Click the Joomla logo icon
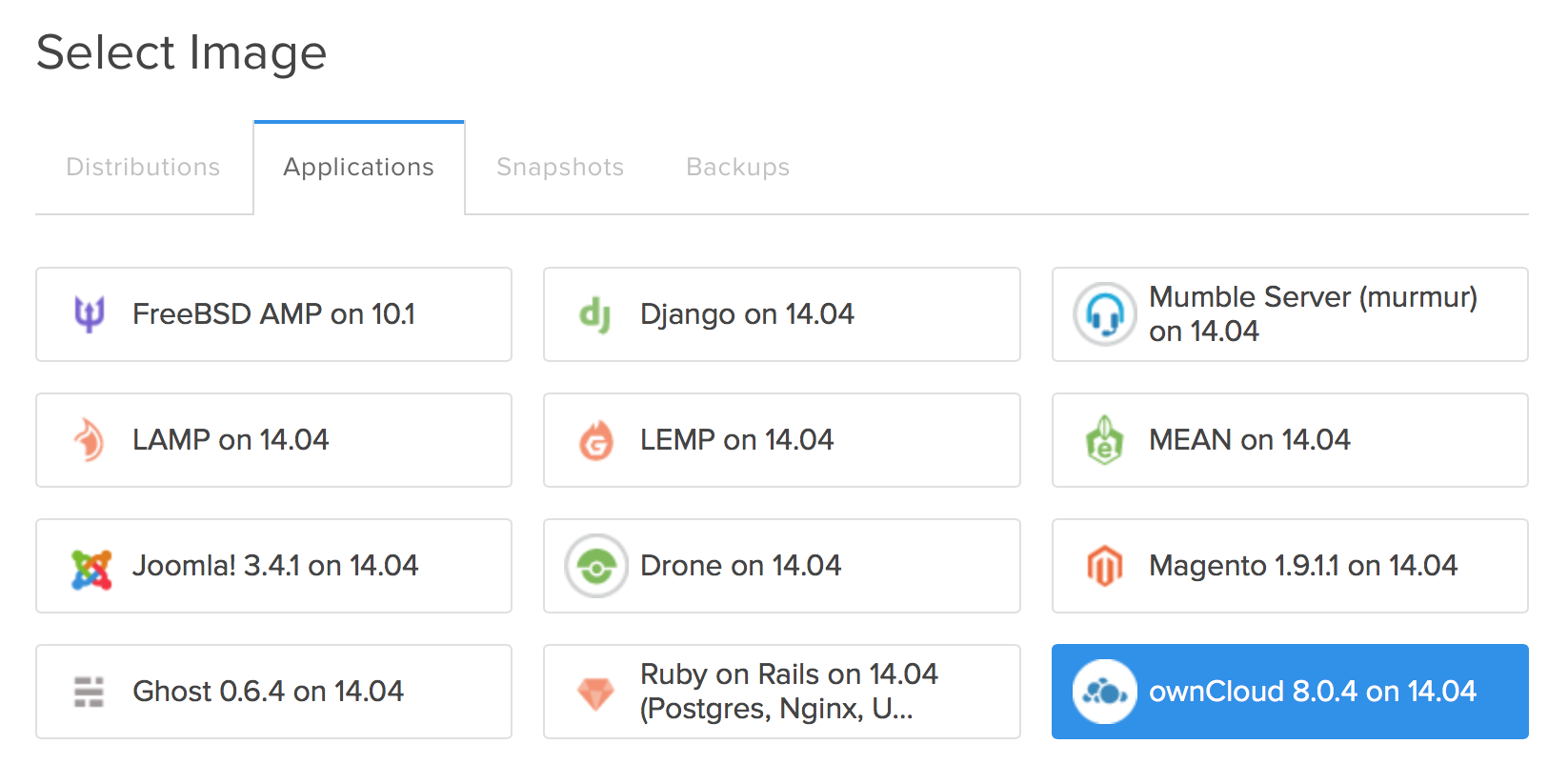The height and width of the screenshot is (764, 1568). click(91, 570)
